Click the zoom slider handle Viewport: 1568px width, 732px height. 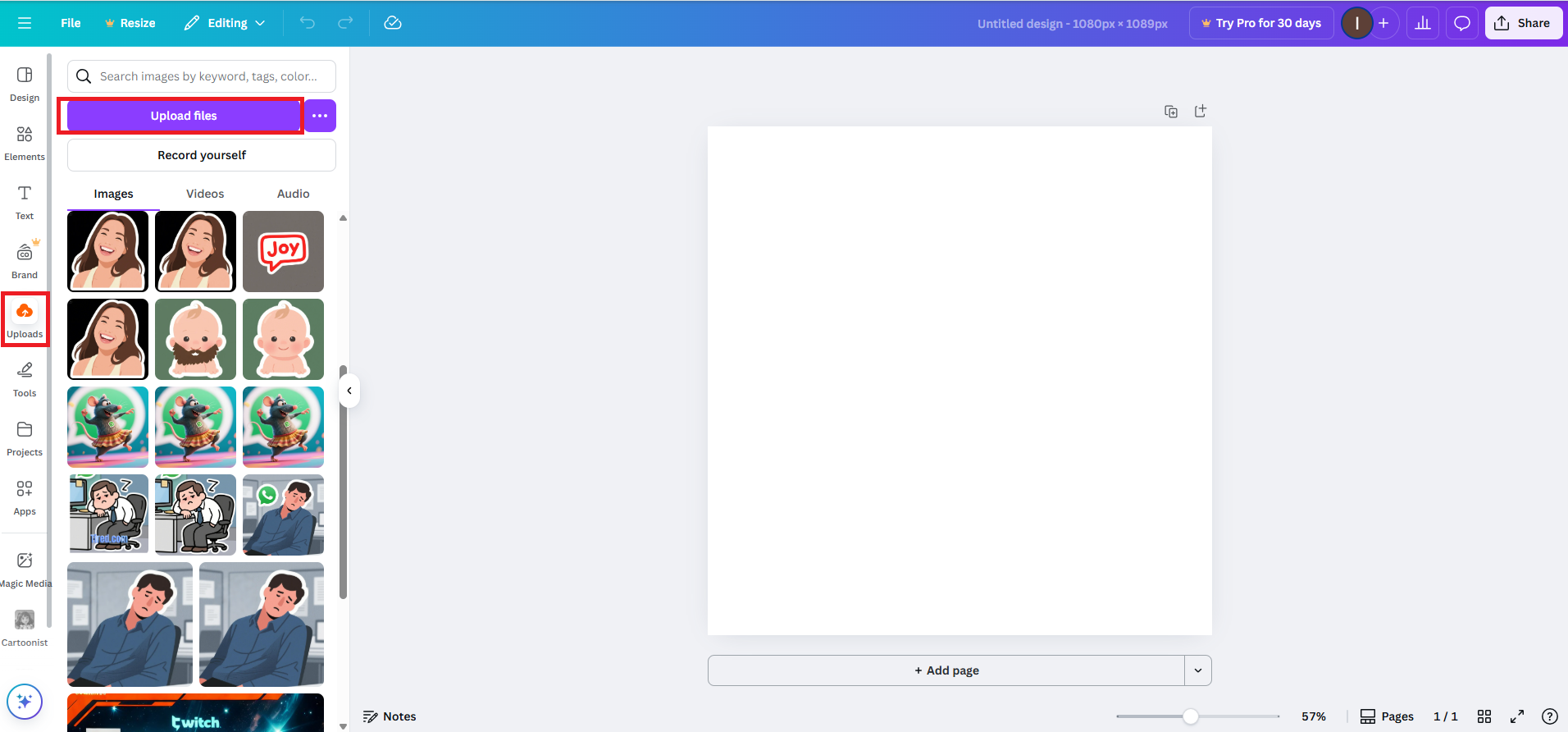[x=1191, y=716]
